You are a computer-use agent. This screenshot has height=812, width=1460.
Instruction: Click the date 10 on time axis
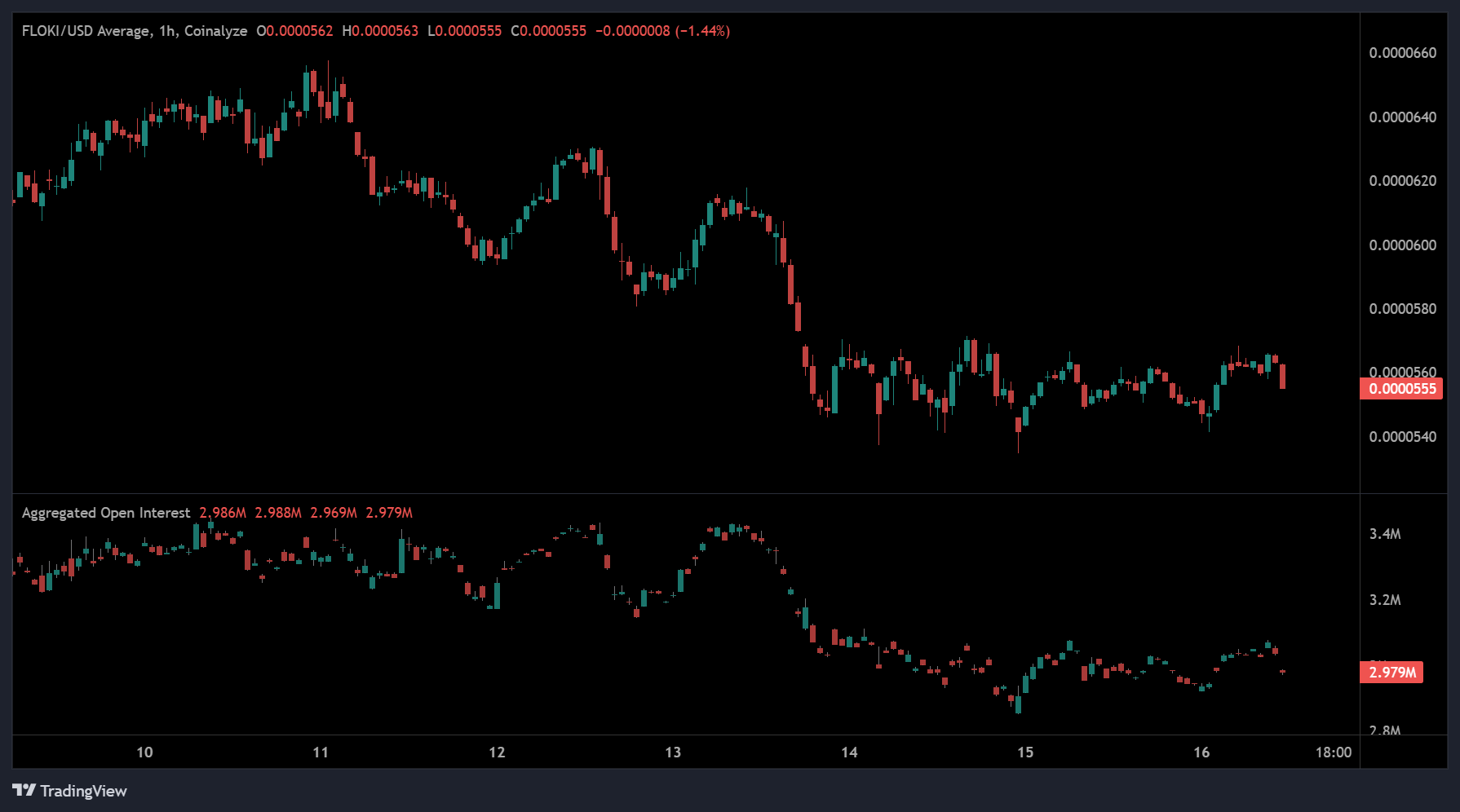[144, 752]
